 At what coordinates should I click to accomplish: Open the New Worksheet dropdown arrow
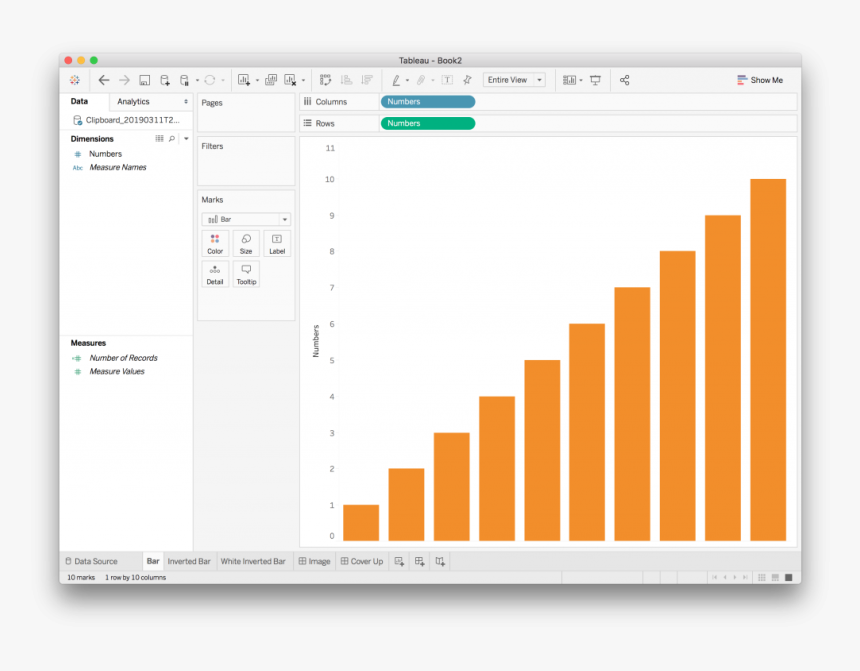(257, 81)
